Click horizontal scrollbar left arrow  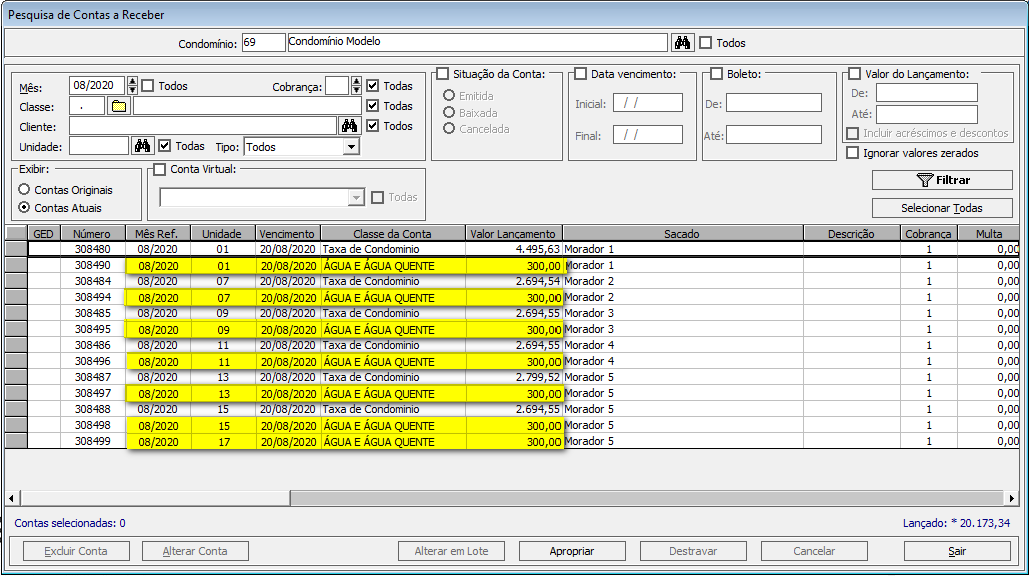coord(12,499)
